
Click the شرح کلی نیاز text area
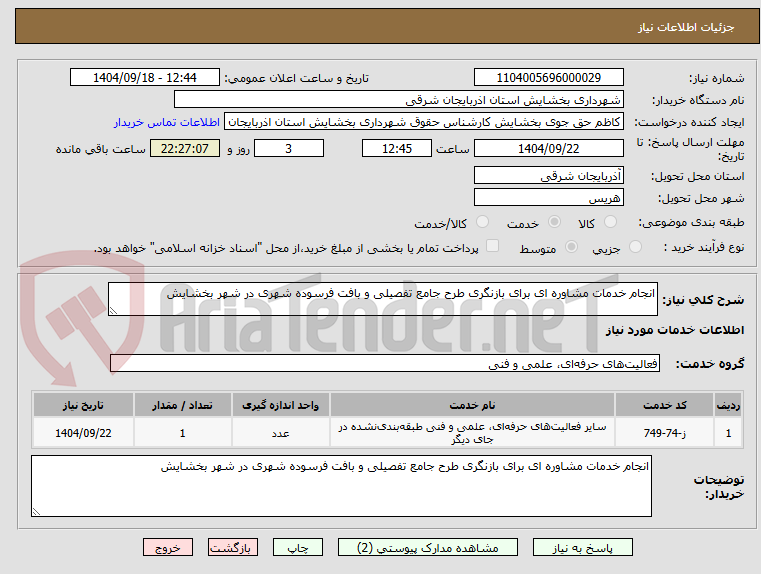382,299
